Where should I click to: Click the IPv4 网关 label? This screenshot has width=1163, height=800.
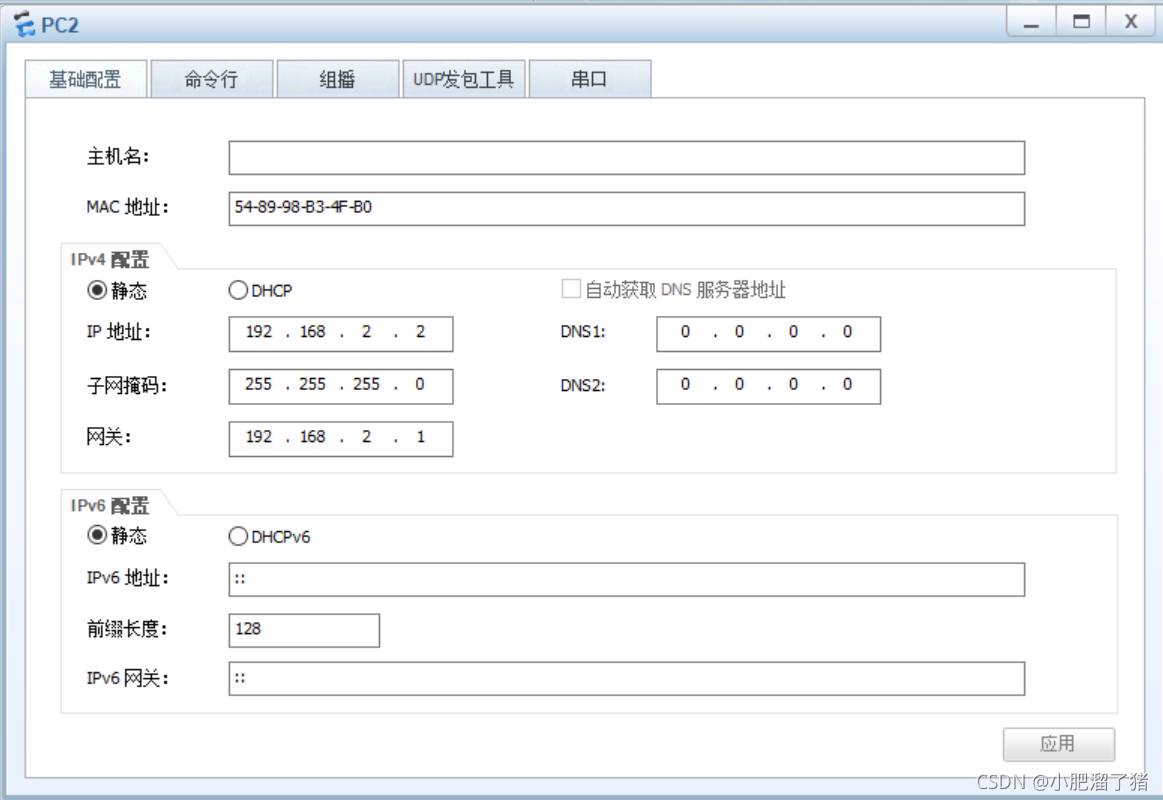click(108, 437)
